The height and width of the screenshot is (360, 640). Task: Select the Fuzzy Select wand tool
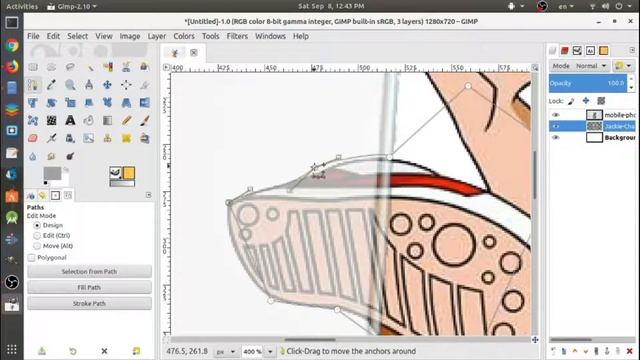click(89, 67)
